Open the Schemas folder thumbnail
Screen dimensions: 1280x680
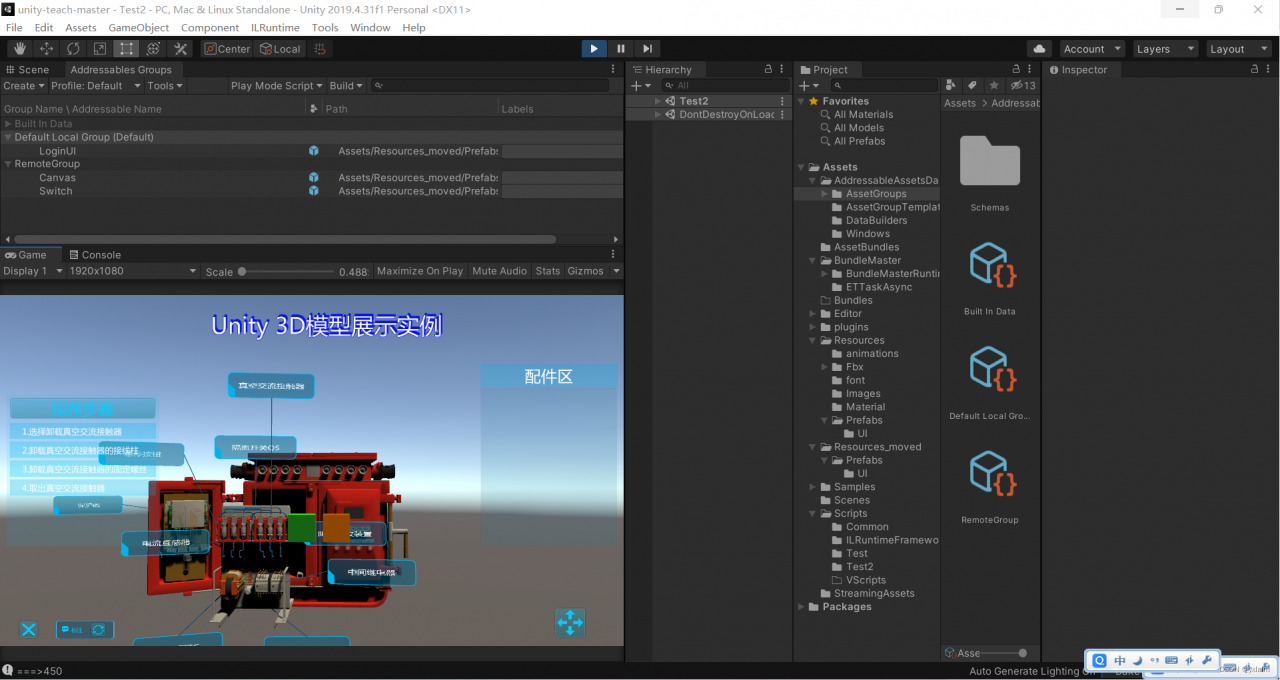[990, 161]
